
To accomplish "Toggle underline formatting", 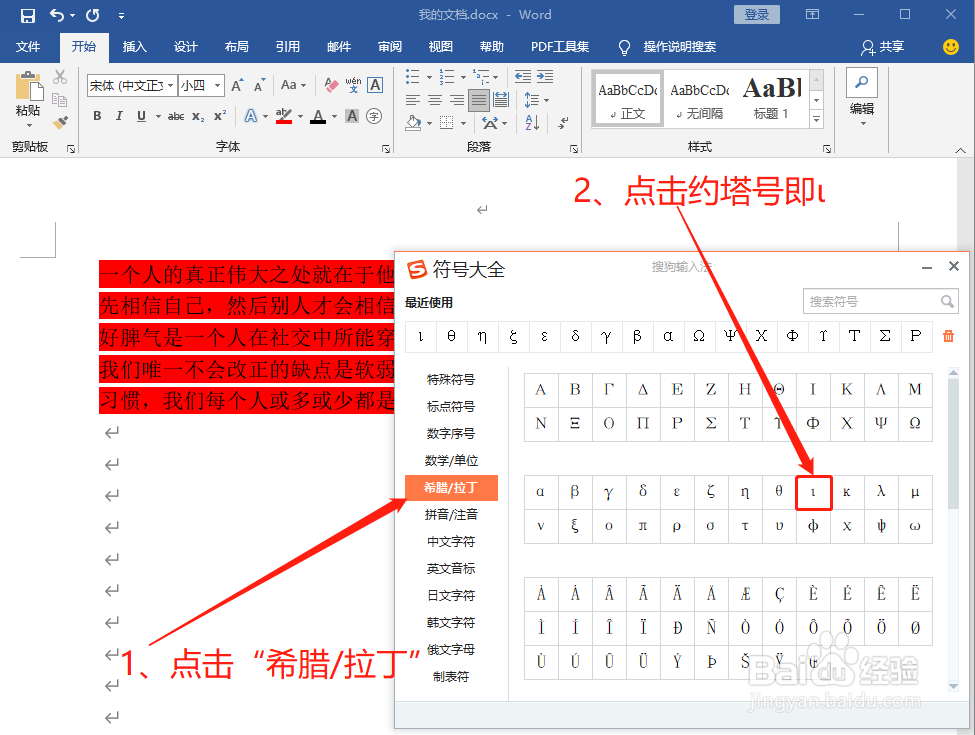I will tap(141, 116).
